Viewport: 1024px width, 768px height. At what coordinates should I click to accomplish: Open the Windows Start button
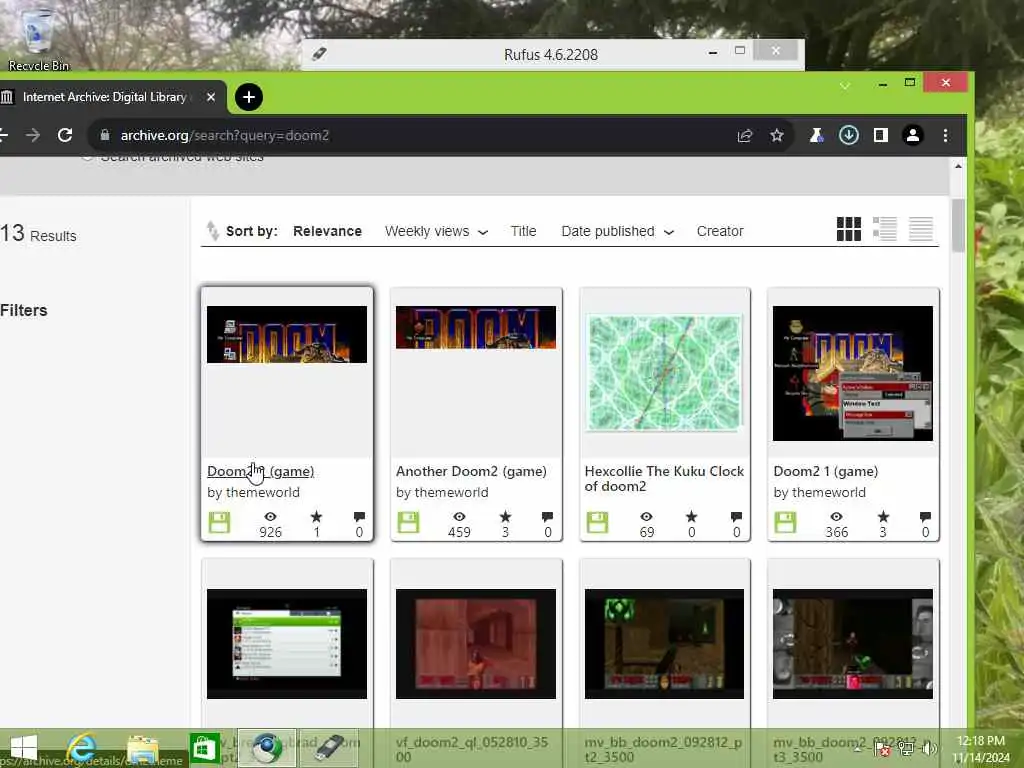coord(24,748)
